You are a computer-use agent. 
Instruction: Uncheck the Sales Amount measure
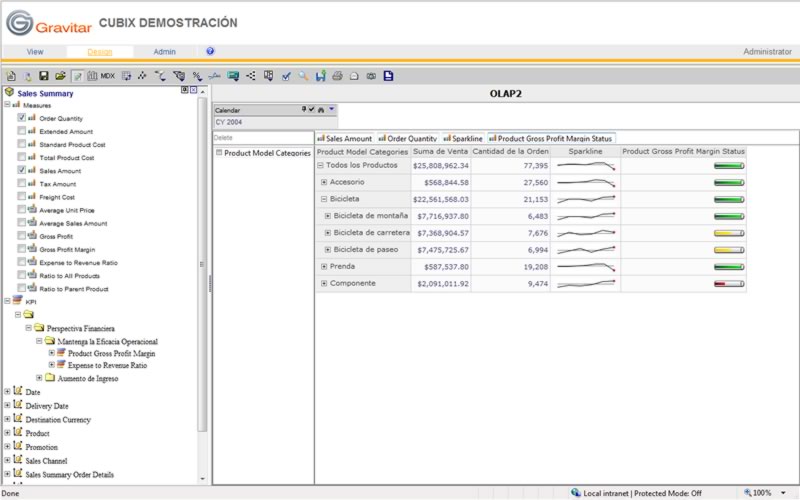click(x=21, y=170)
